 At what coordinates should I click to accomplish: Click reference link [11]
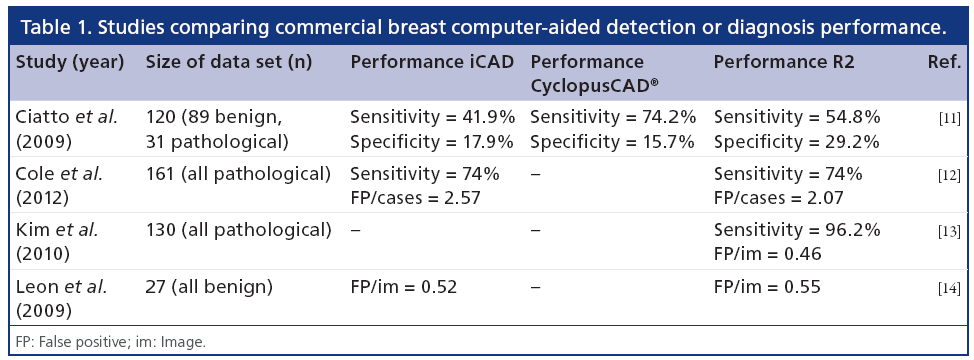(952, 117)
